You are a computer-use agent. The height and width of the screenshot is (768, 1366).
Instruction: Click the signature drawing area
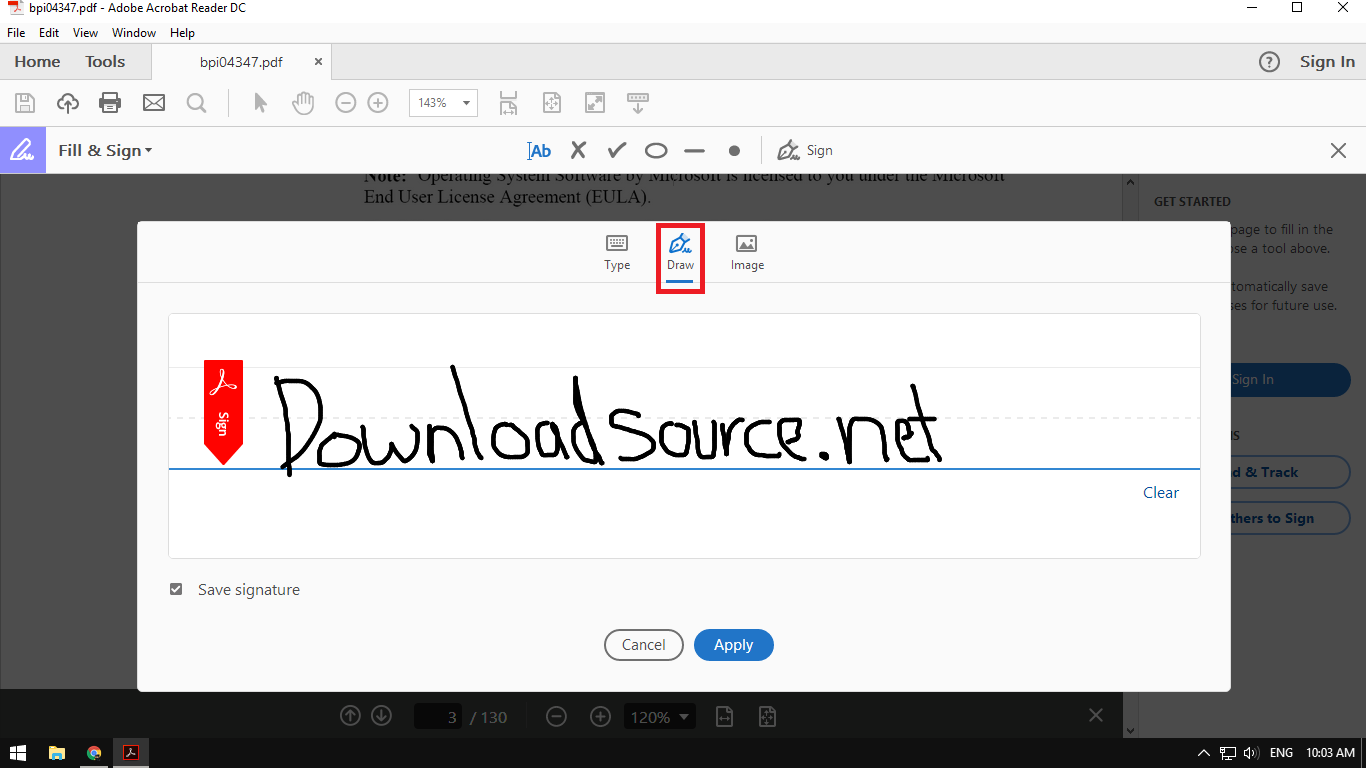point(684,436)
